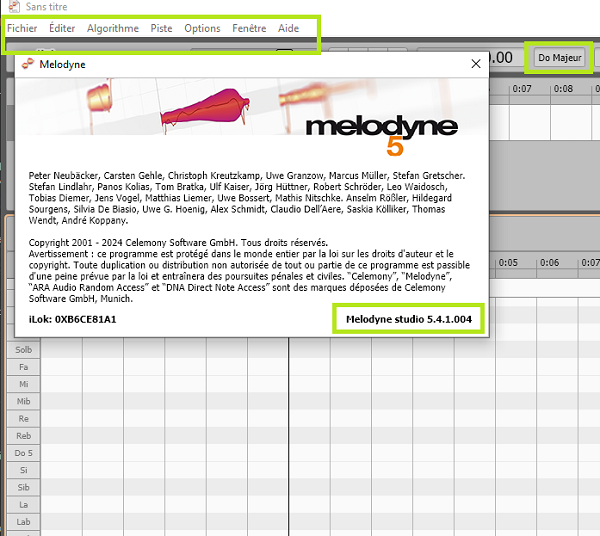Select the Re pitch row label

[23, 419]
